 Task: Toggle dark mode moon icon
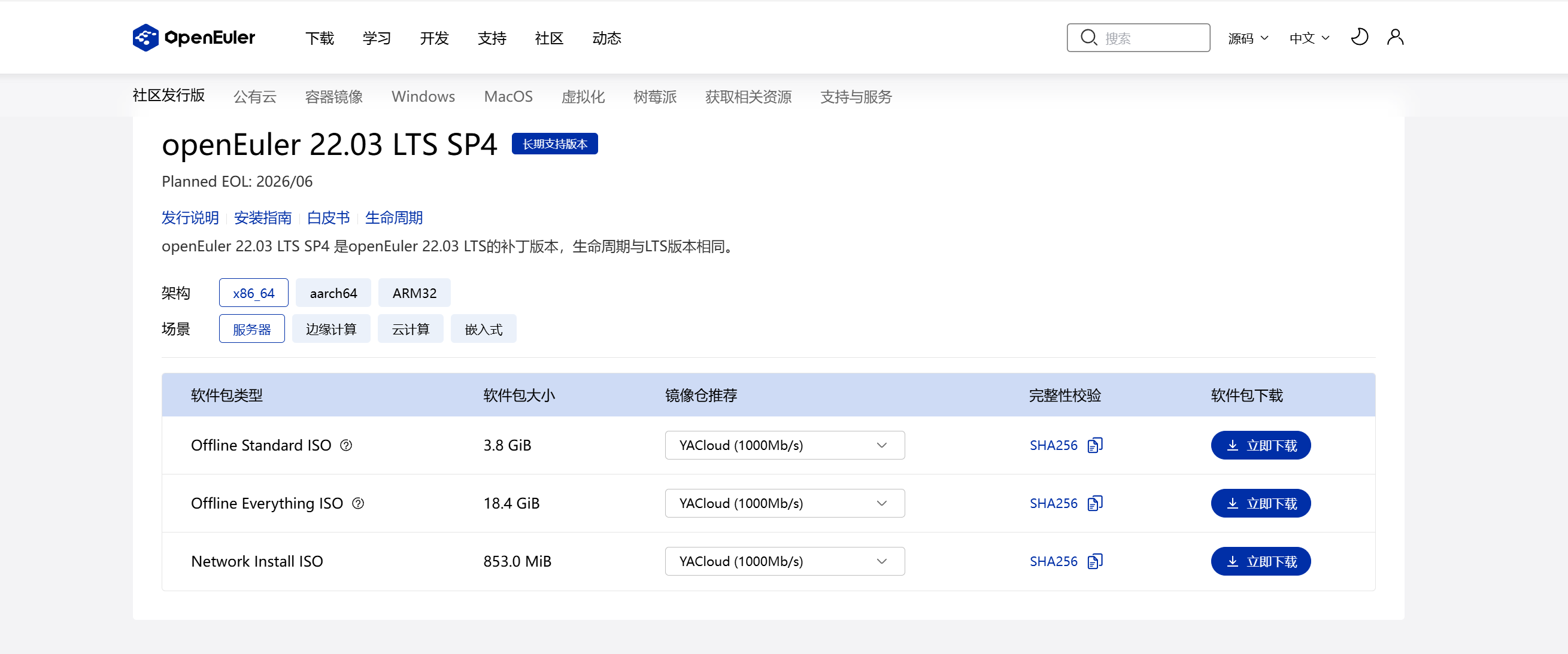(1359, 38)
